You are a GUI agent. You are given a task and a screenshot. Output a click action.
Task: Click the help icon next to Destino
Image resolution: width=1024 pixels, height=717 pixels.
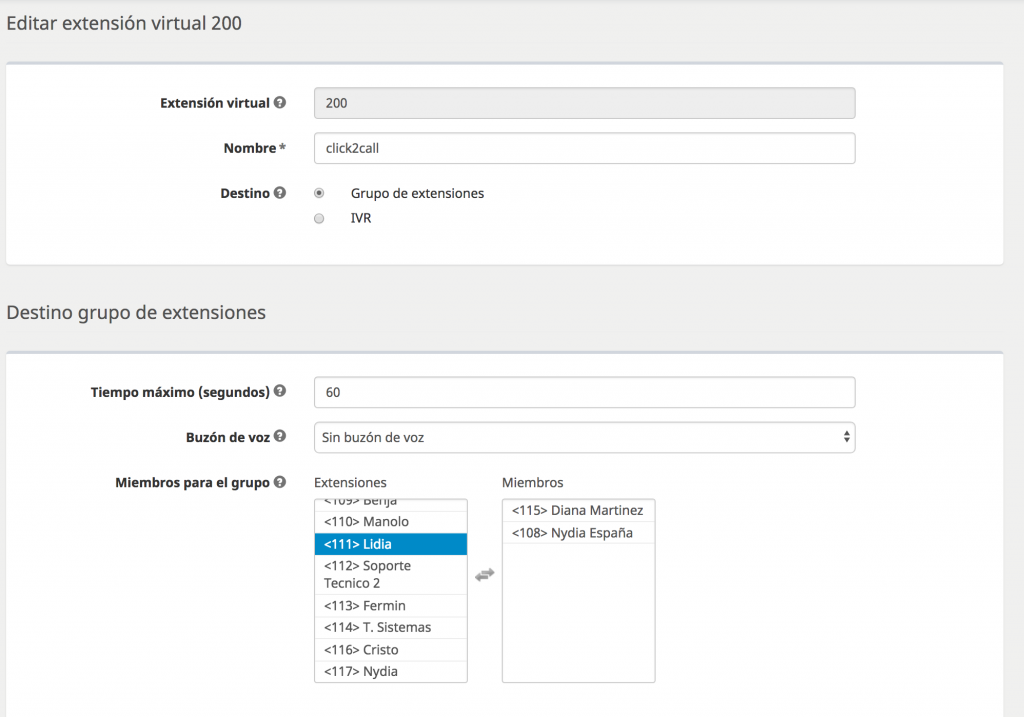[278, 192]
